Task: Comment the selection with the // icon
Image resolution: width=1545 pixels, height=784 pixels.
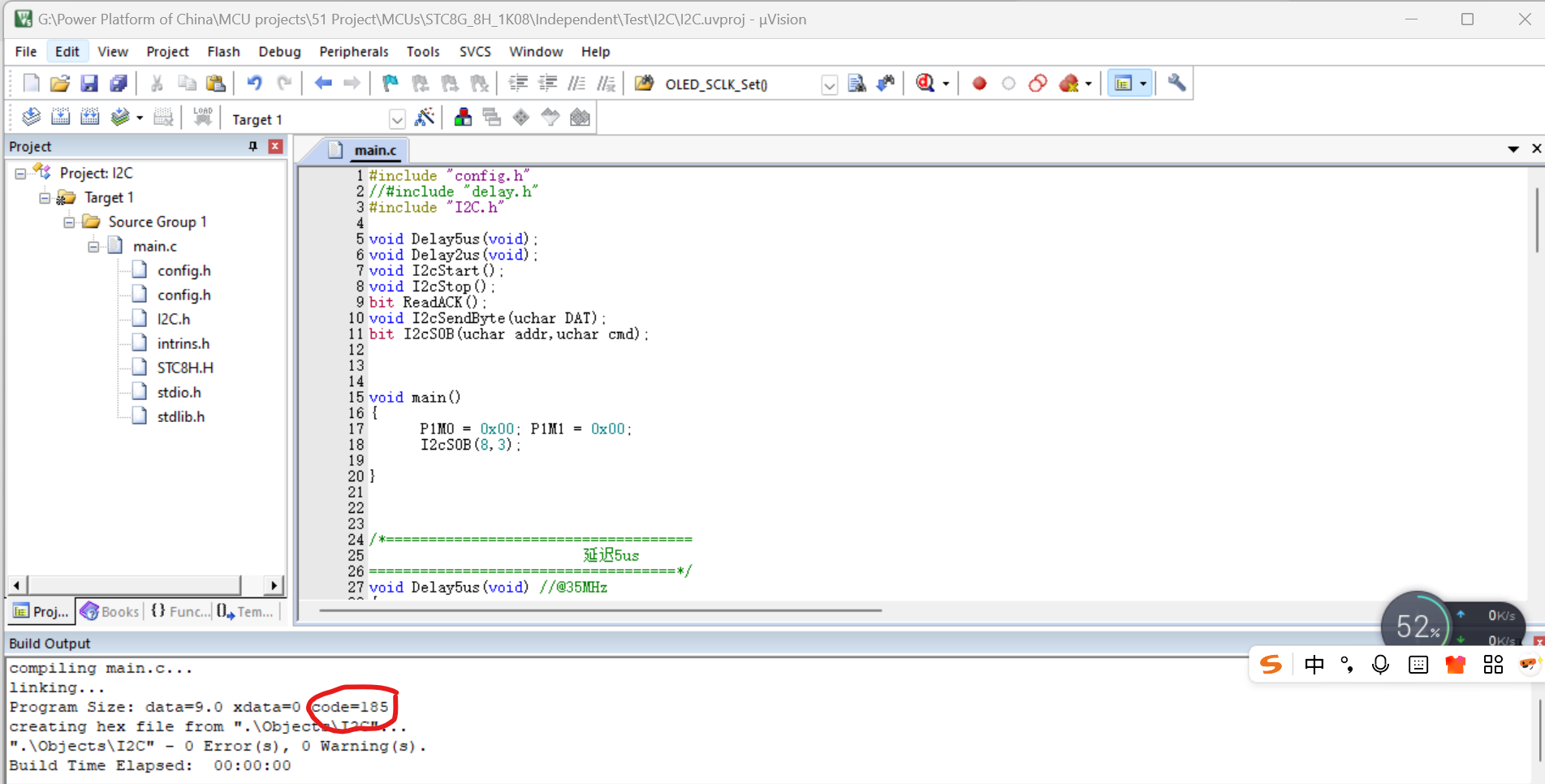Action: pos(577,84)
